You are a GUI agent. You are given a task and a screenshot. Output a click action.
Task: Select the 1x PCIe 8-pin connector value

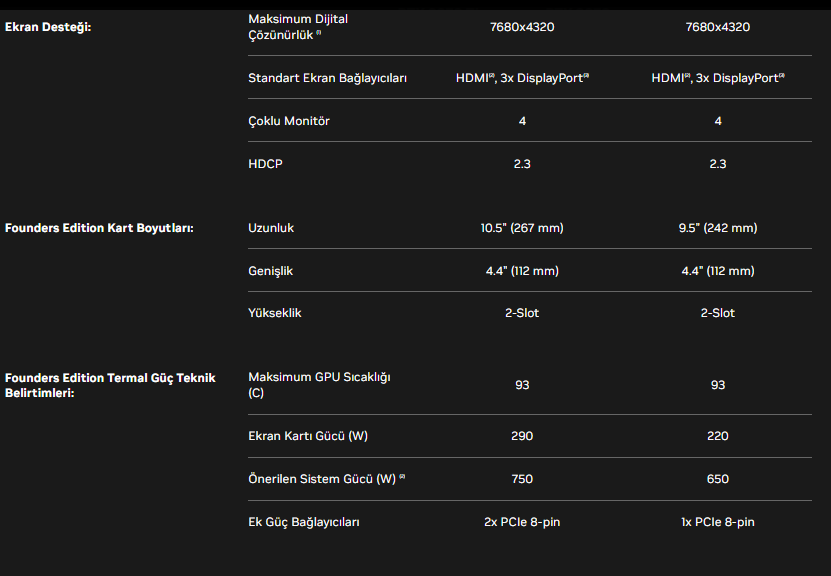718,522
